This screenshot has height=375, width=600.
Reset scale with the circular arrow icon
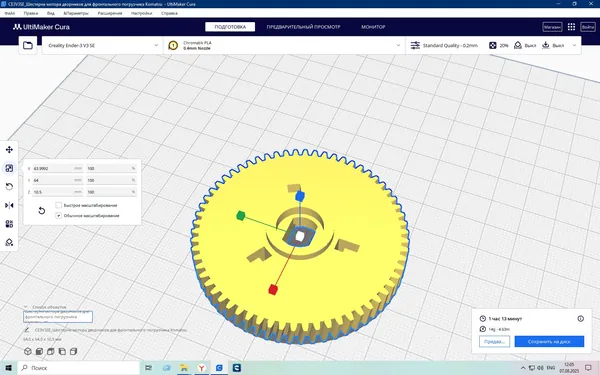pyautogui.click(x=42, y=210)
